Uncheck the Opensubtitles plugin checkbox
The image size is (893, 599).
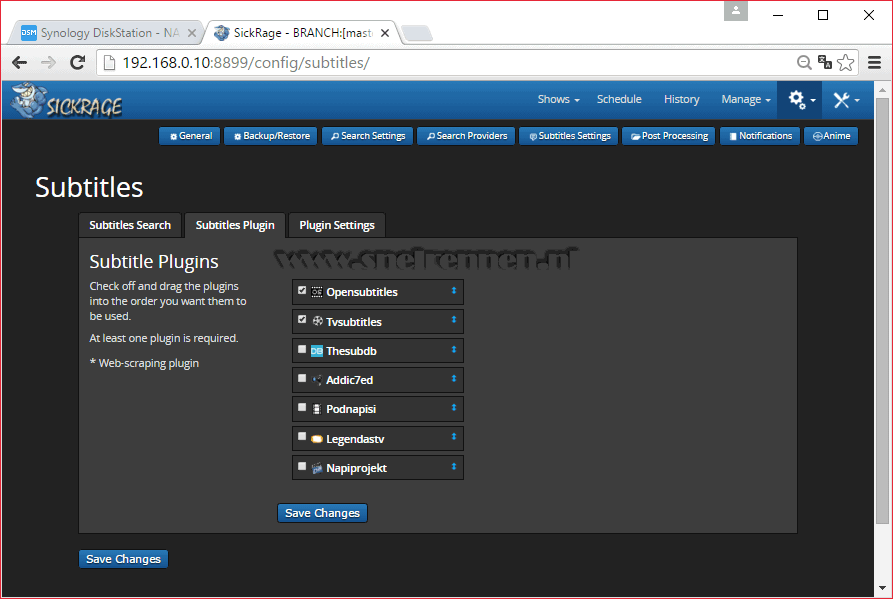[302, 290]
